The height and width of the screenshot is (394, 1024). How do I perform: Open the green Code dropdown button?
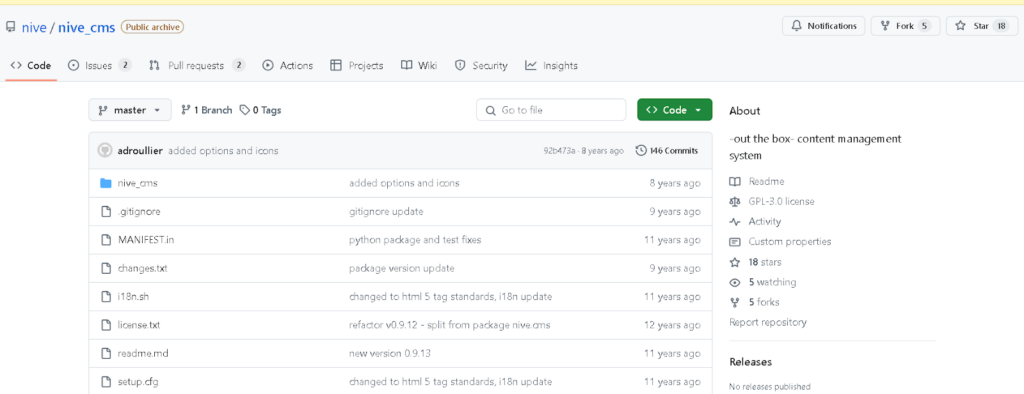[x=675, y=110]
